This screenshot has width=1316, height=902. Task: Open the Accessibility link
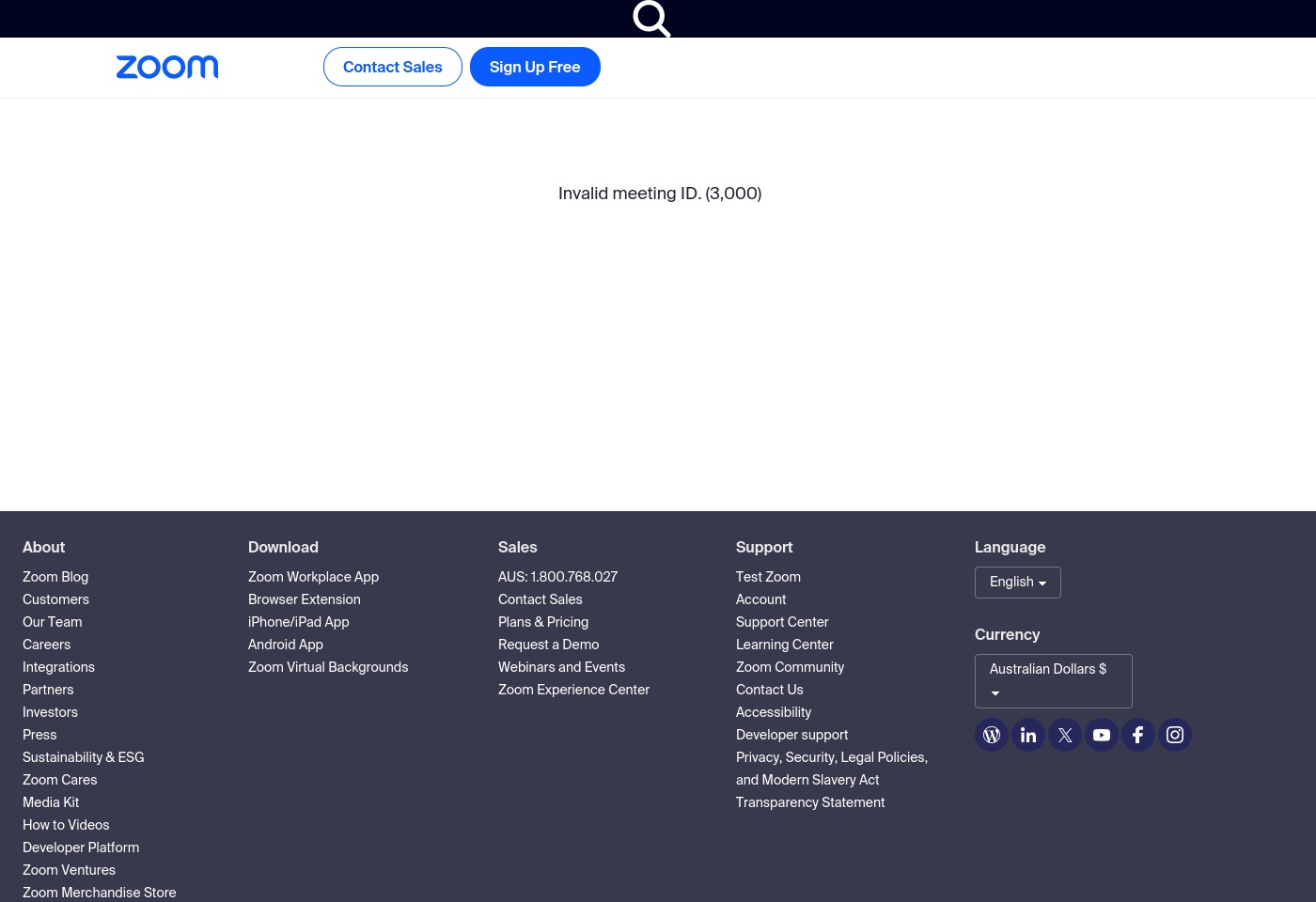coord(773,712)
